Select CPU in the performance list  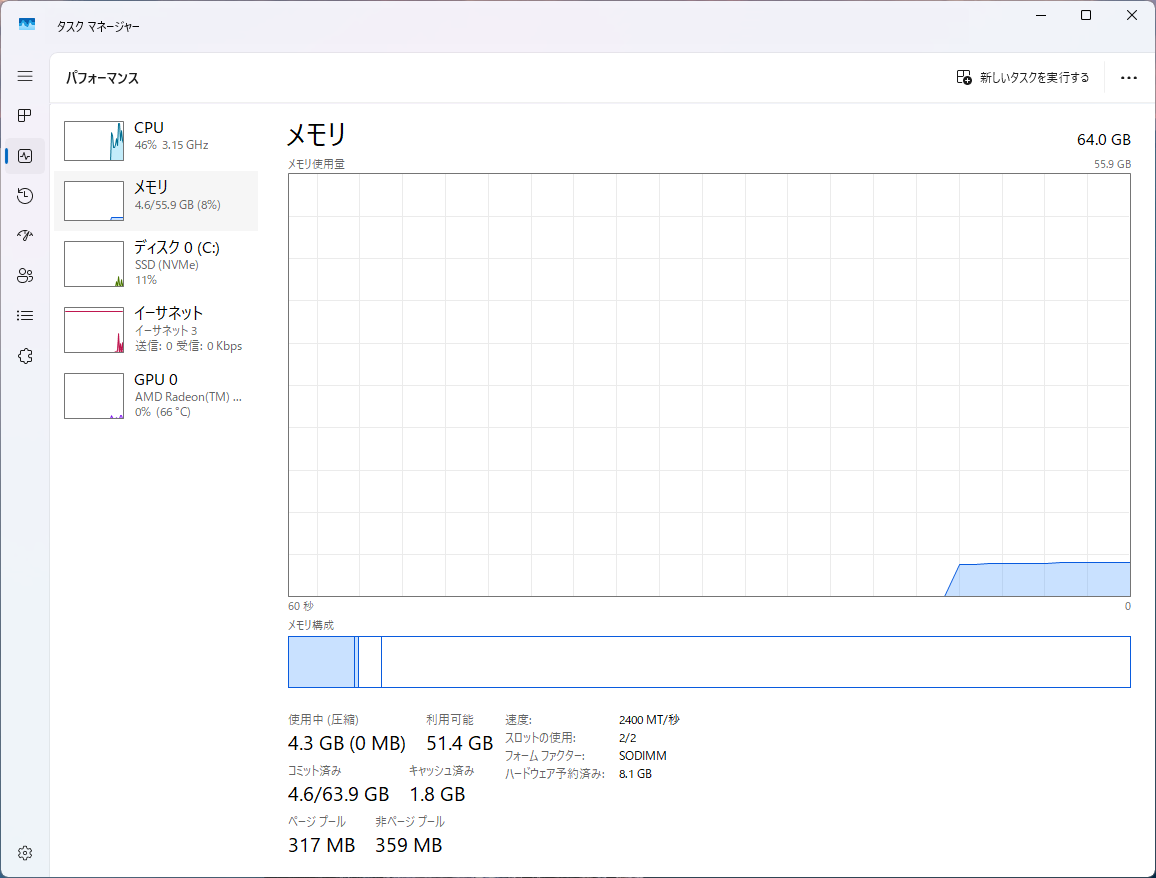[156, 140]
